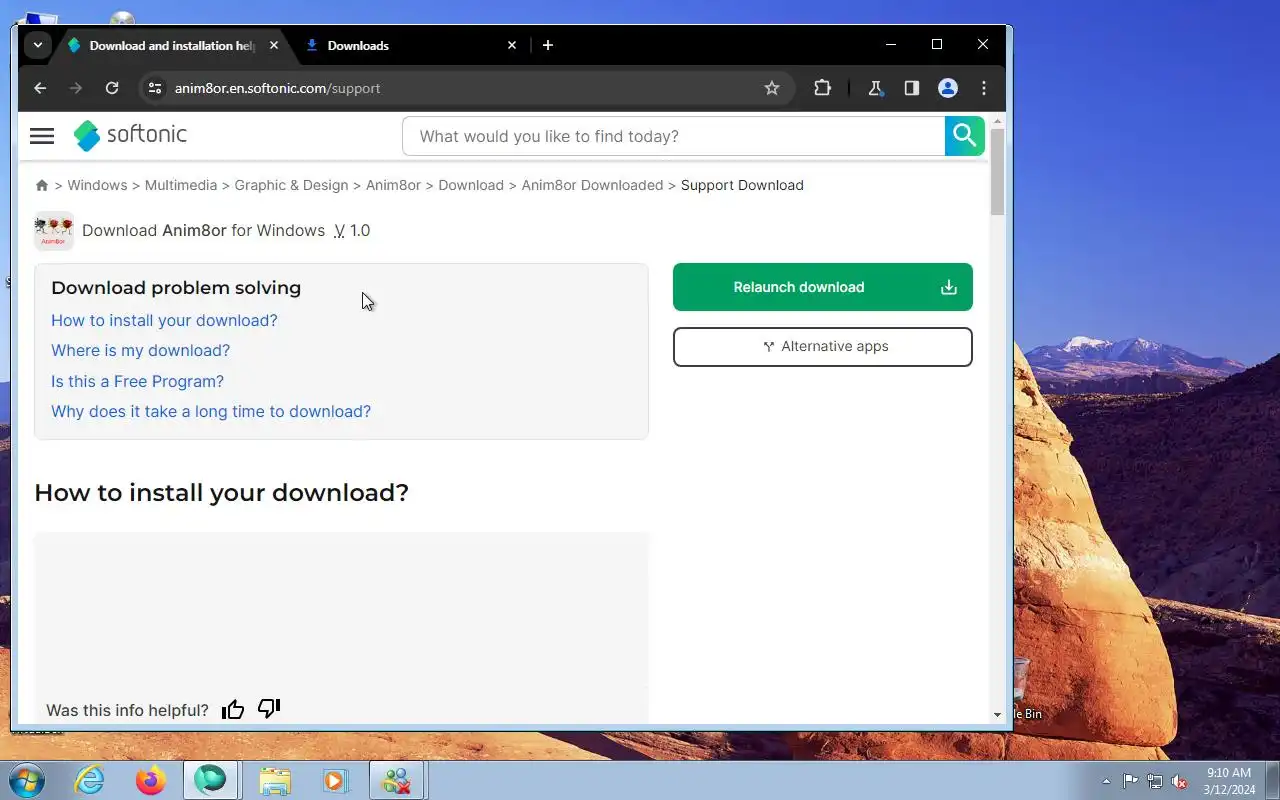Go back with browser back arrow
This screenshot has width=1280, height=800.
click(40, 88)
